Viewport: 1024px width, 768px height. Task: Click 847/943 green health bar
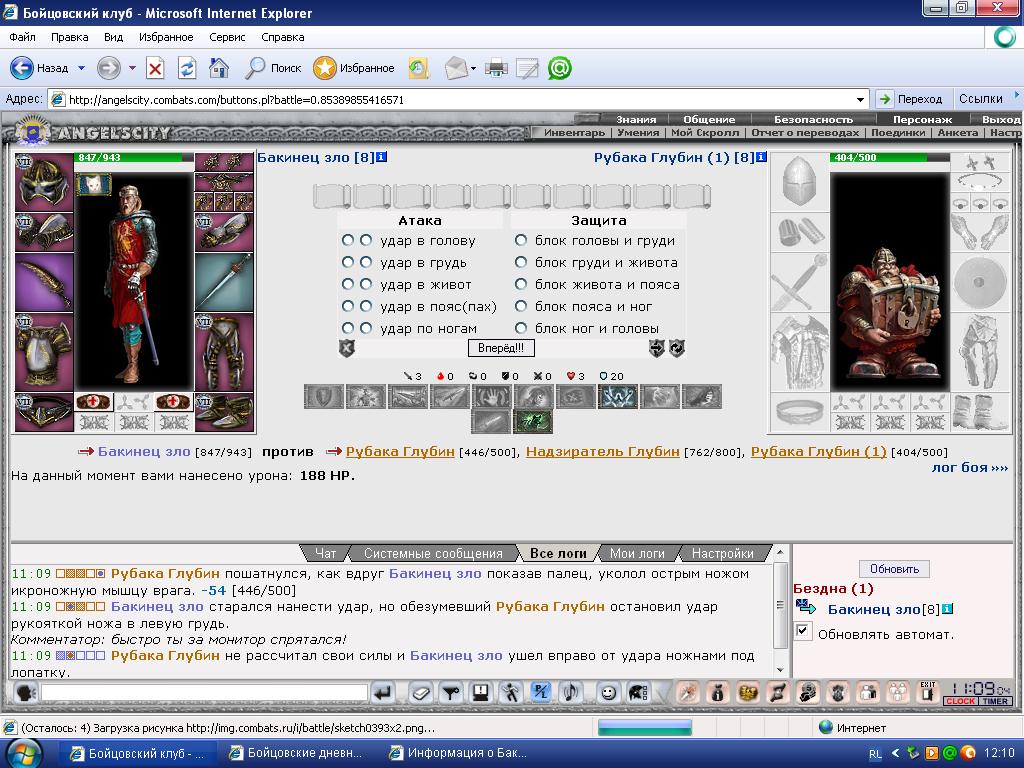coord(134,157)
